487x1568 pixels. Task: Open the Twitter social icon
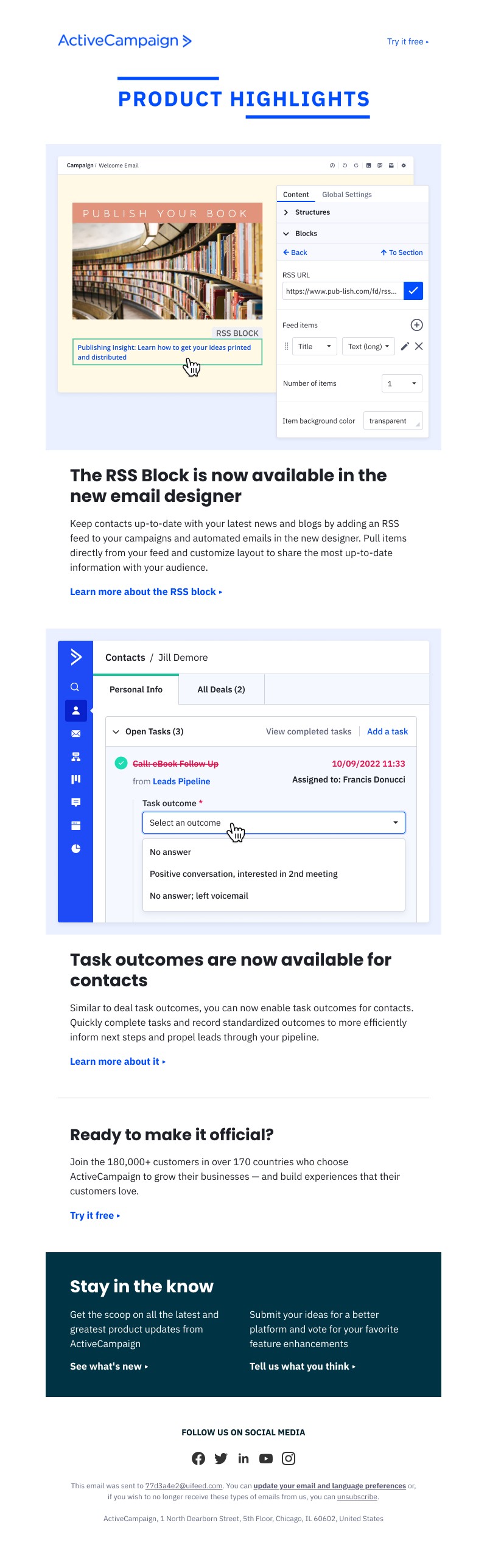click(x=221, y=1458)
